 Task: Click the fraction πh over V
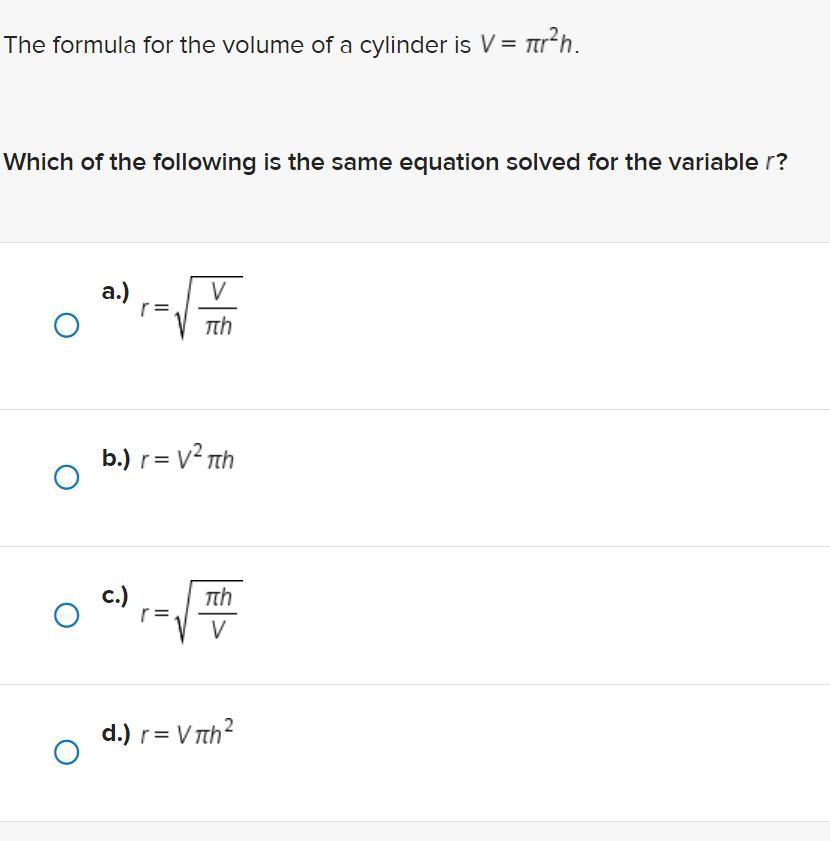tap(218, 613)
